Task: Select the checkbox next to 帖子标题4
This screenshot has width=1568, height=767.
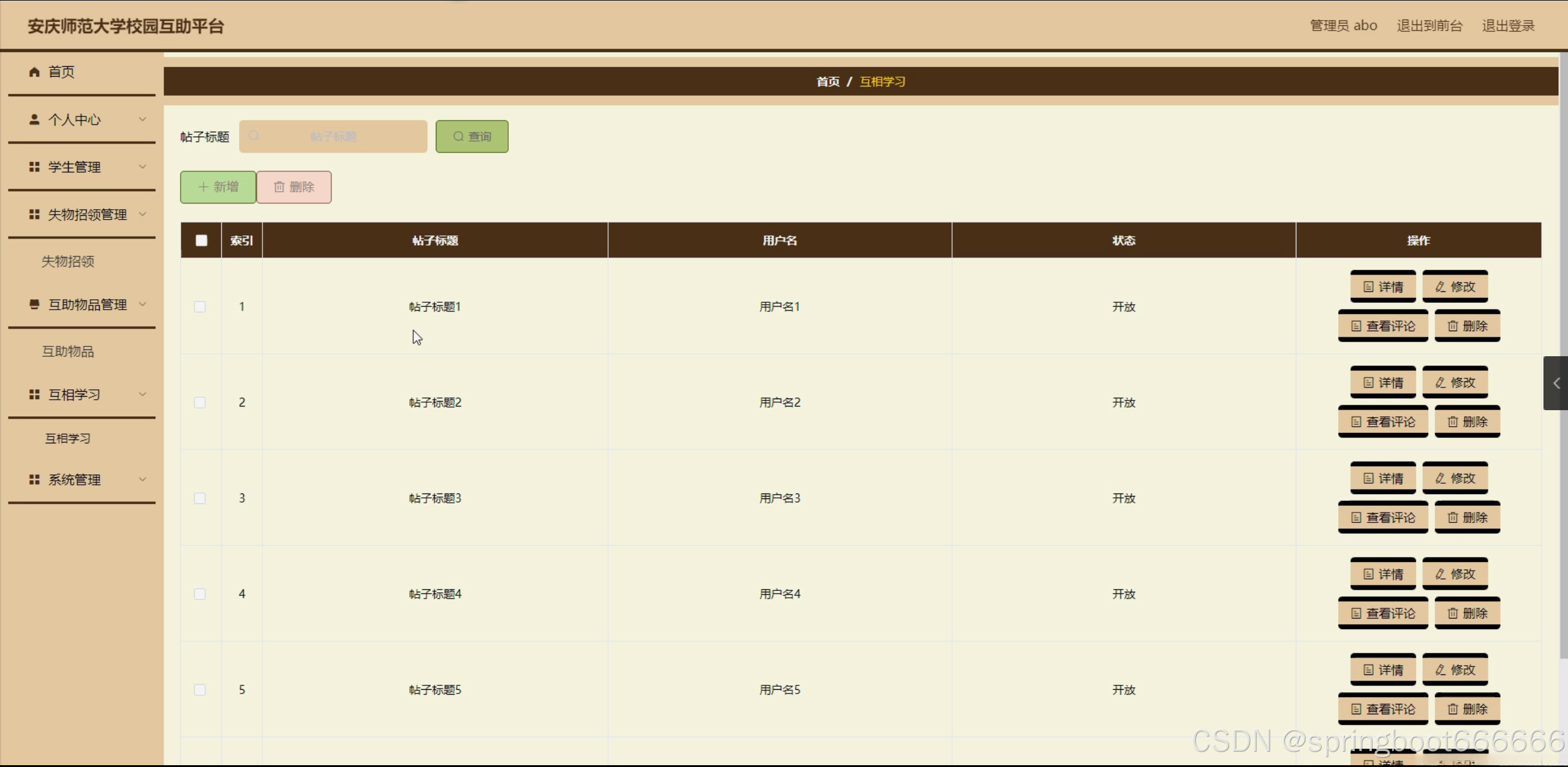Action: pyautogui.click(x=200, y=593)
